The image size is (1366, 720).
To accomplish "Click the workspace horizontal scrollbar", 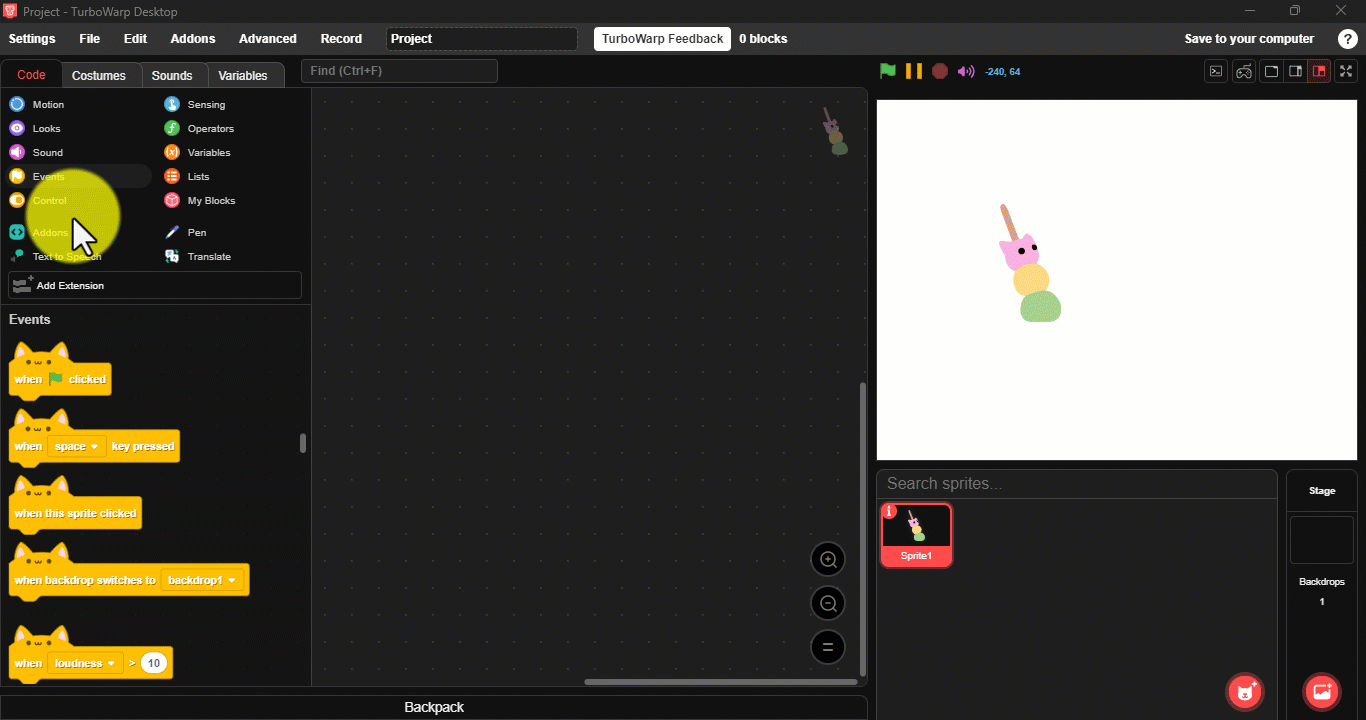I will (x=720, y=682).
